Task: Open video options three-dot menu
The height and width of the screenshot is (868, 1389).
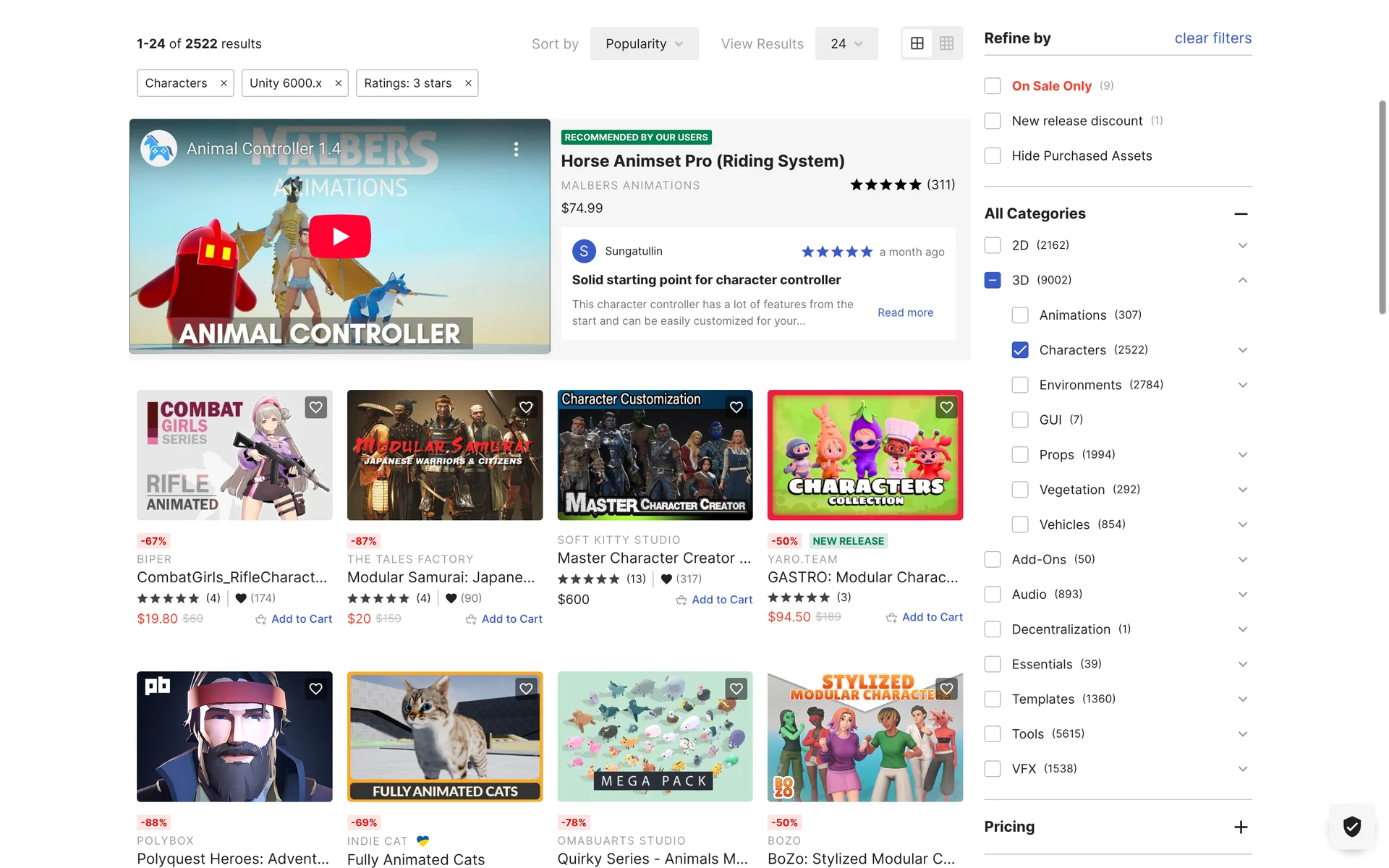Action: [516, 149]
